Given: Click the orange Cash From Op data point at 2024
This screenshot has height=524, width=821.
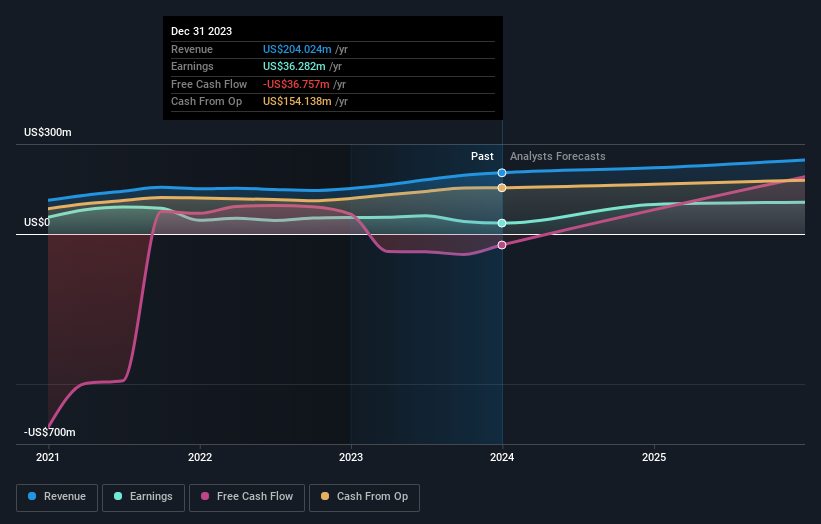Looking at the screenshot, I should click(x=502, y=188).
